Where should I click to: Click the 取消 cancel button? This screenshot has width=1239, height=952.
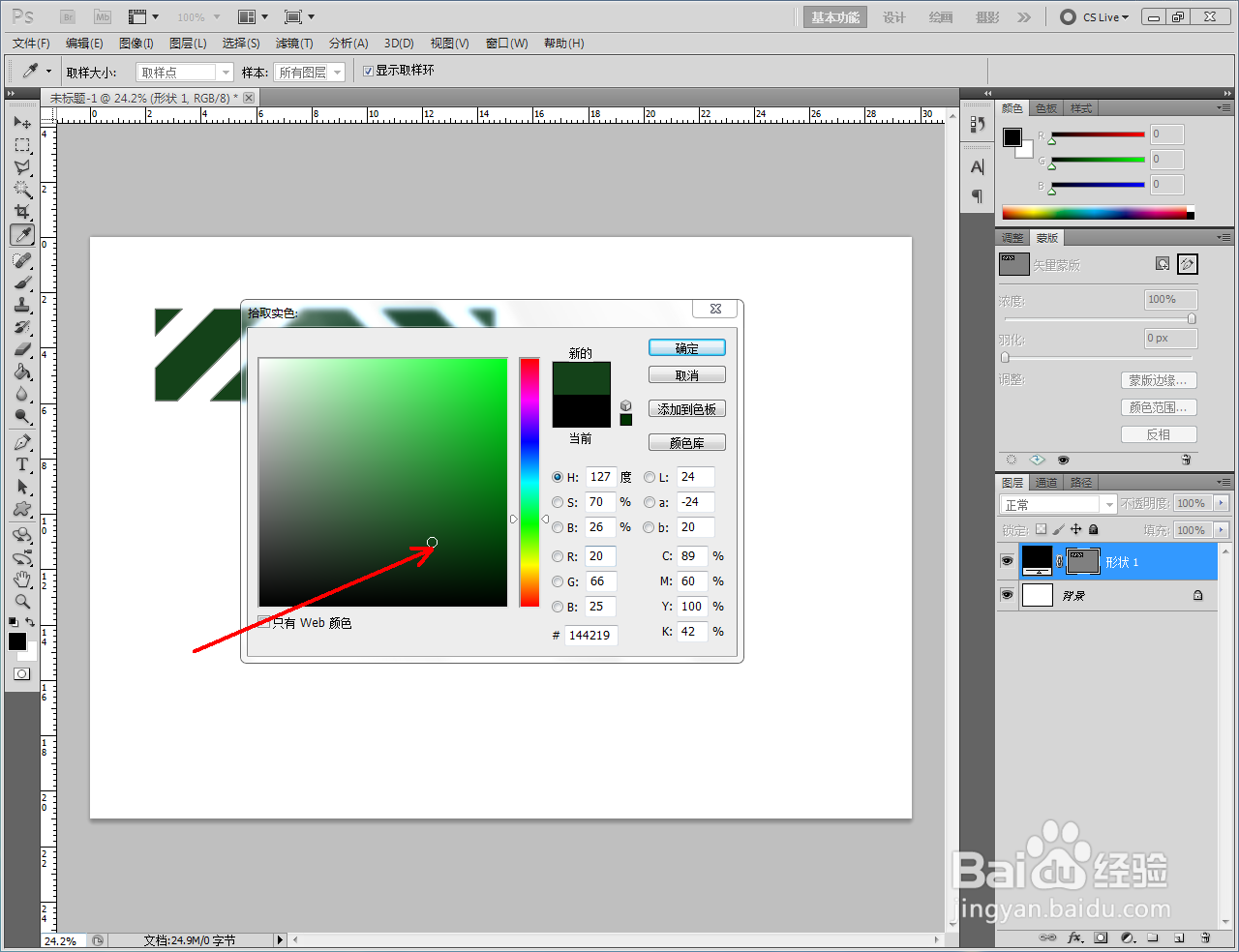pyautogui.click(x=686, y=375)
